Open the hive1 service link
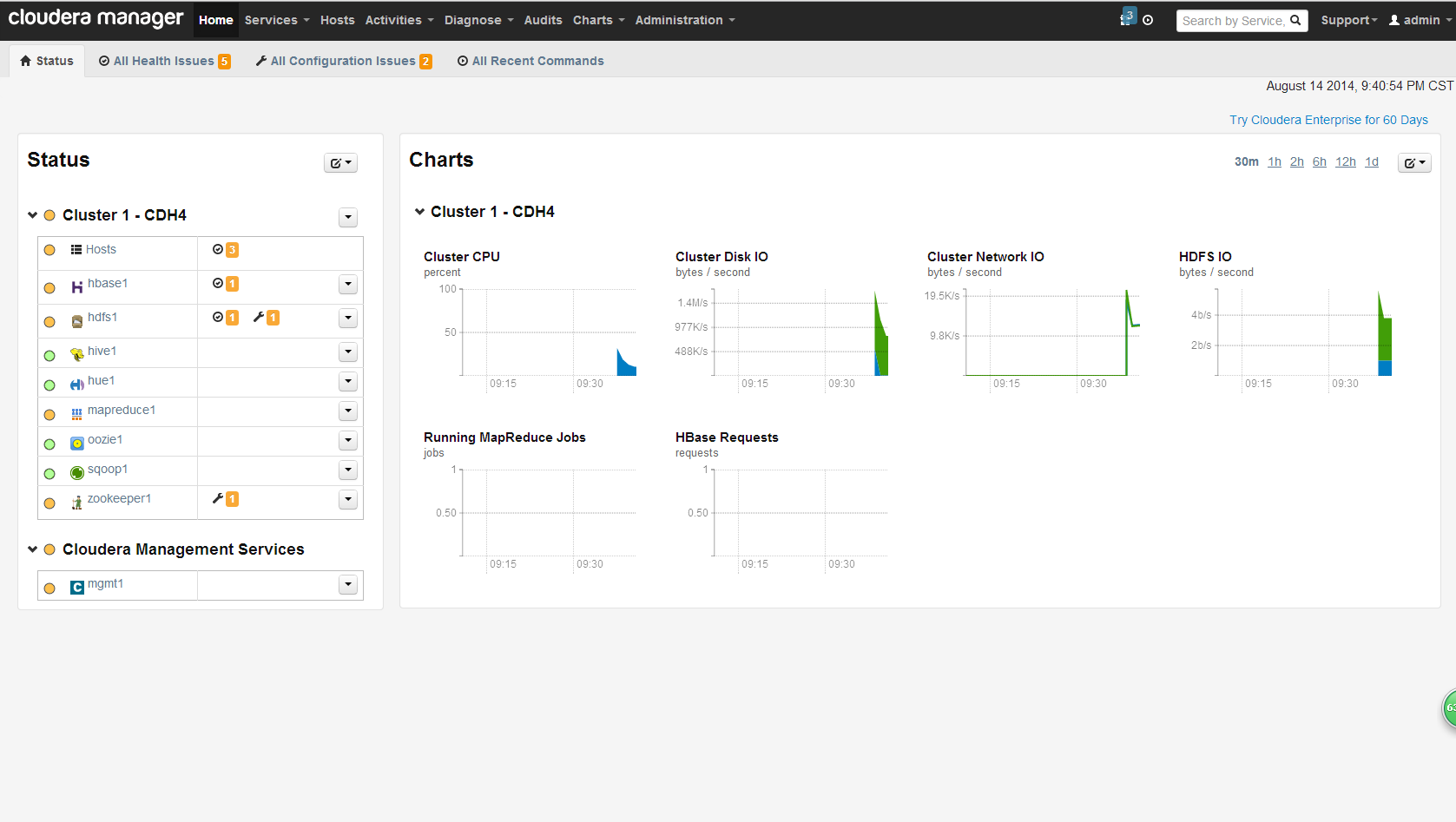Viewport: 1456px width, 822px height. [x=102, y=351]
